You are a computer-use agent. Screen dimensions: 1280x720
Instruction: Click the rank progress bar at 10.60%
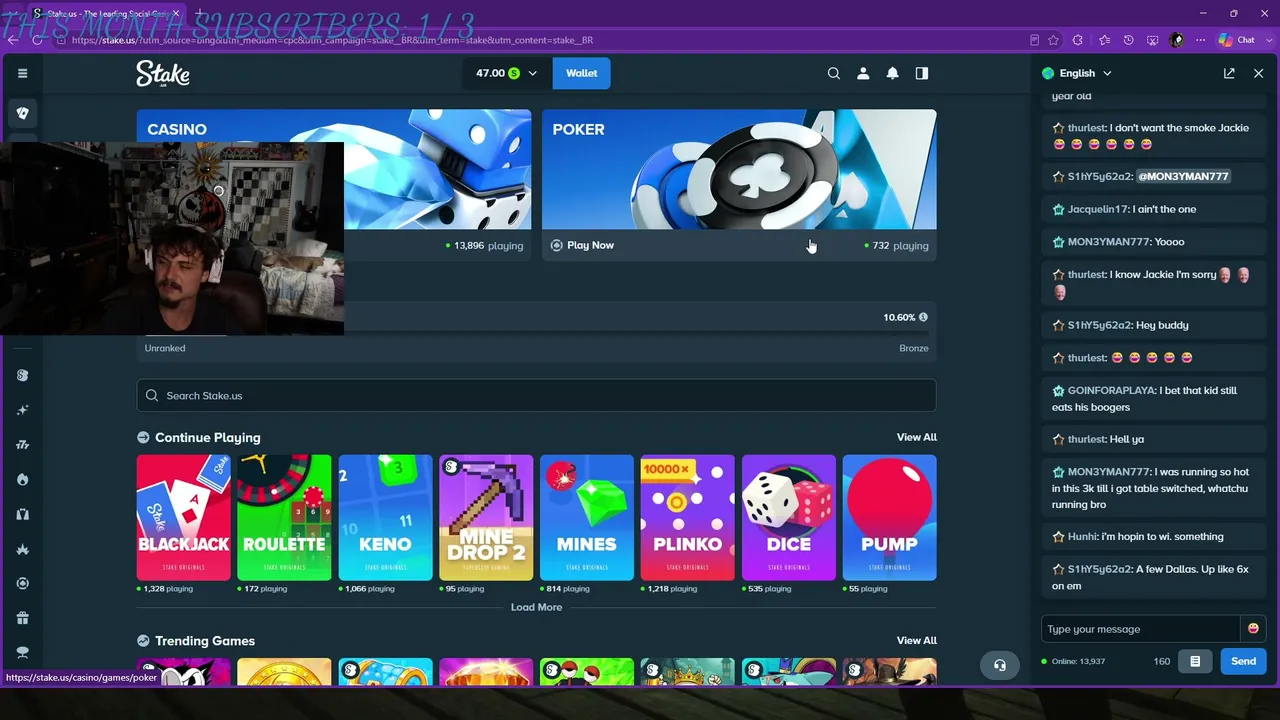[536, 334]
